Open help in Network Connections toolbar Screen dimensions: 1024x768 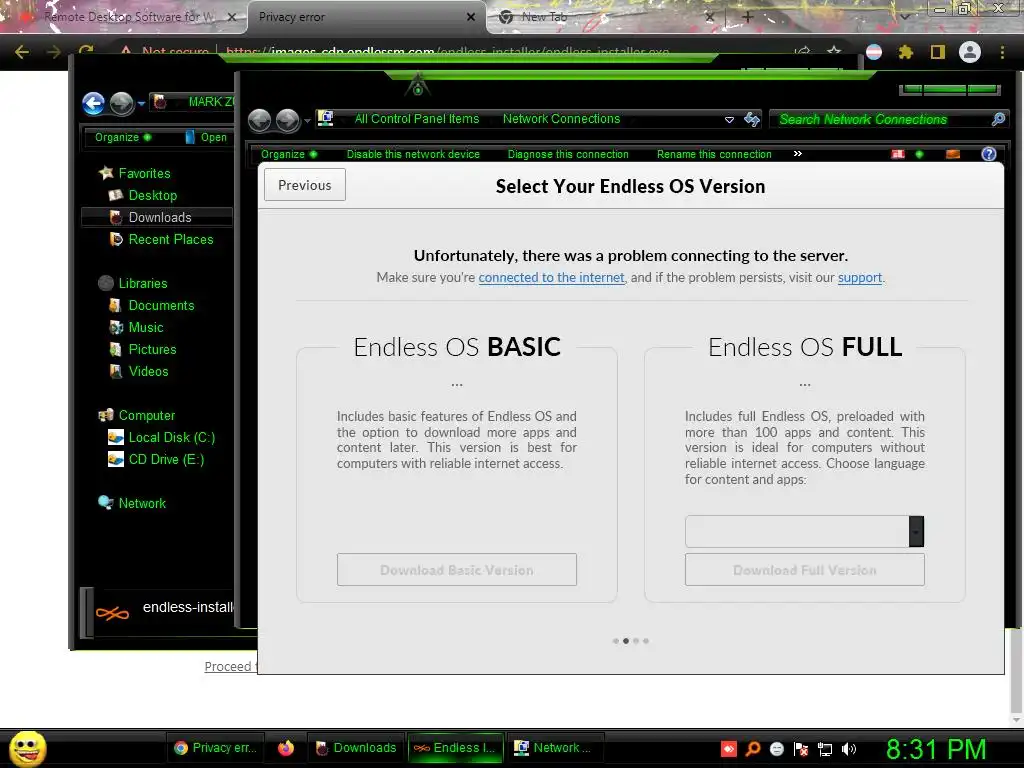click(989, 154)
